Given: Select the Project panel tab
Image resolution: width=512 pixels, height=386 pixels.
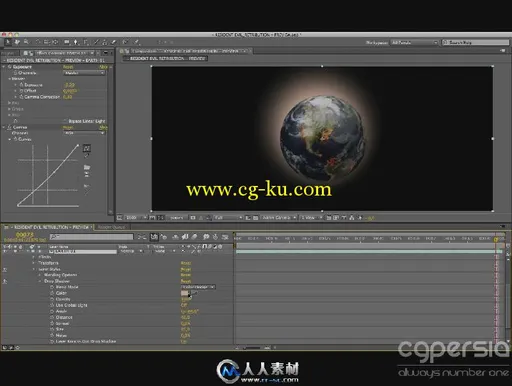Looking at the screenshot, I should pyautogui.click(x=10, y=53).
